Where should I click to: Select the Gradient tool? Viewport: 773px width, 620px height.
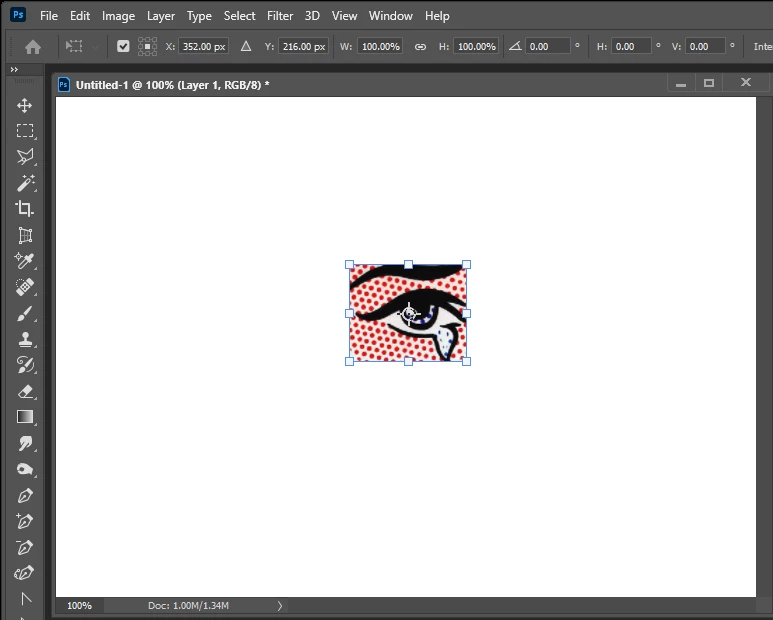pos(25,417)
